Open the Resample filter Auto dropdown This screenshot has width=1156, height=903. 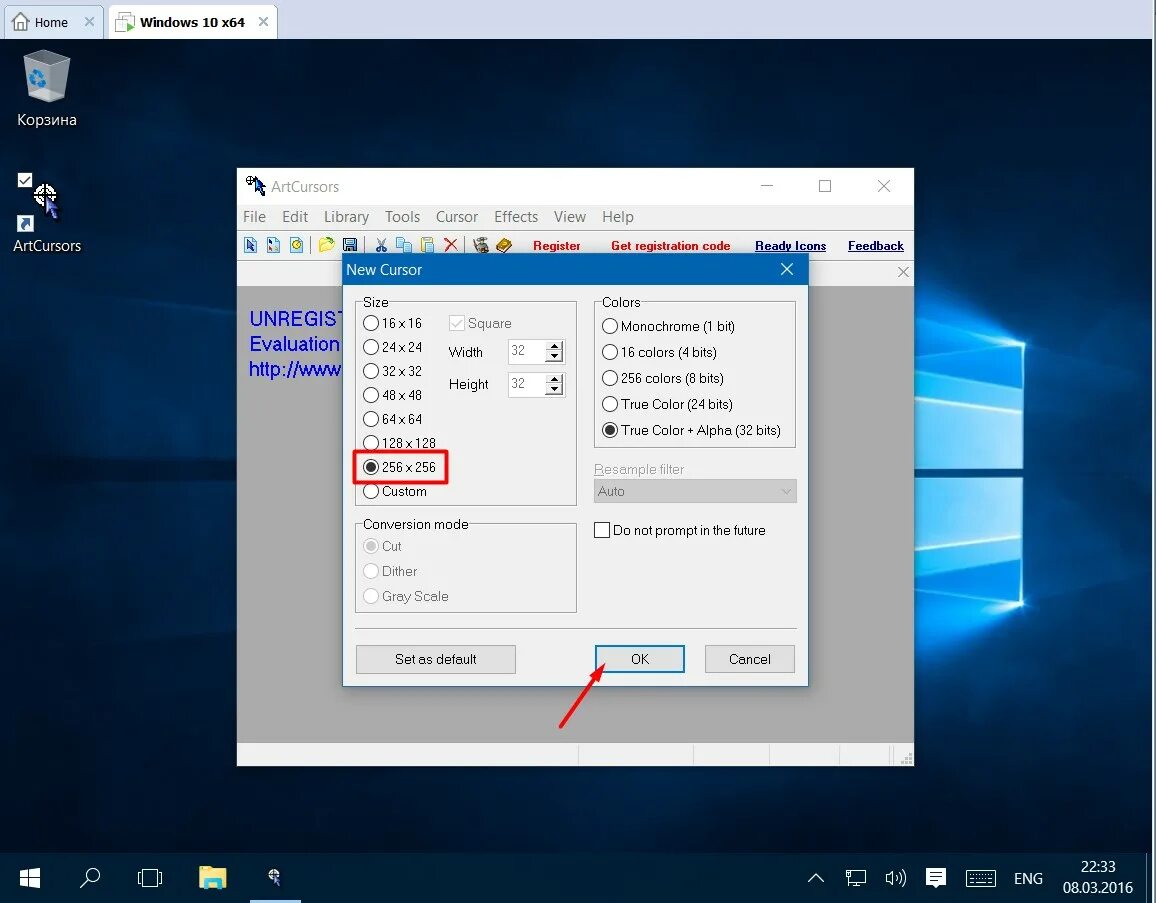point(694,491)
